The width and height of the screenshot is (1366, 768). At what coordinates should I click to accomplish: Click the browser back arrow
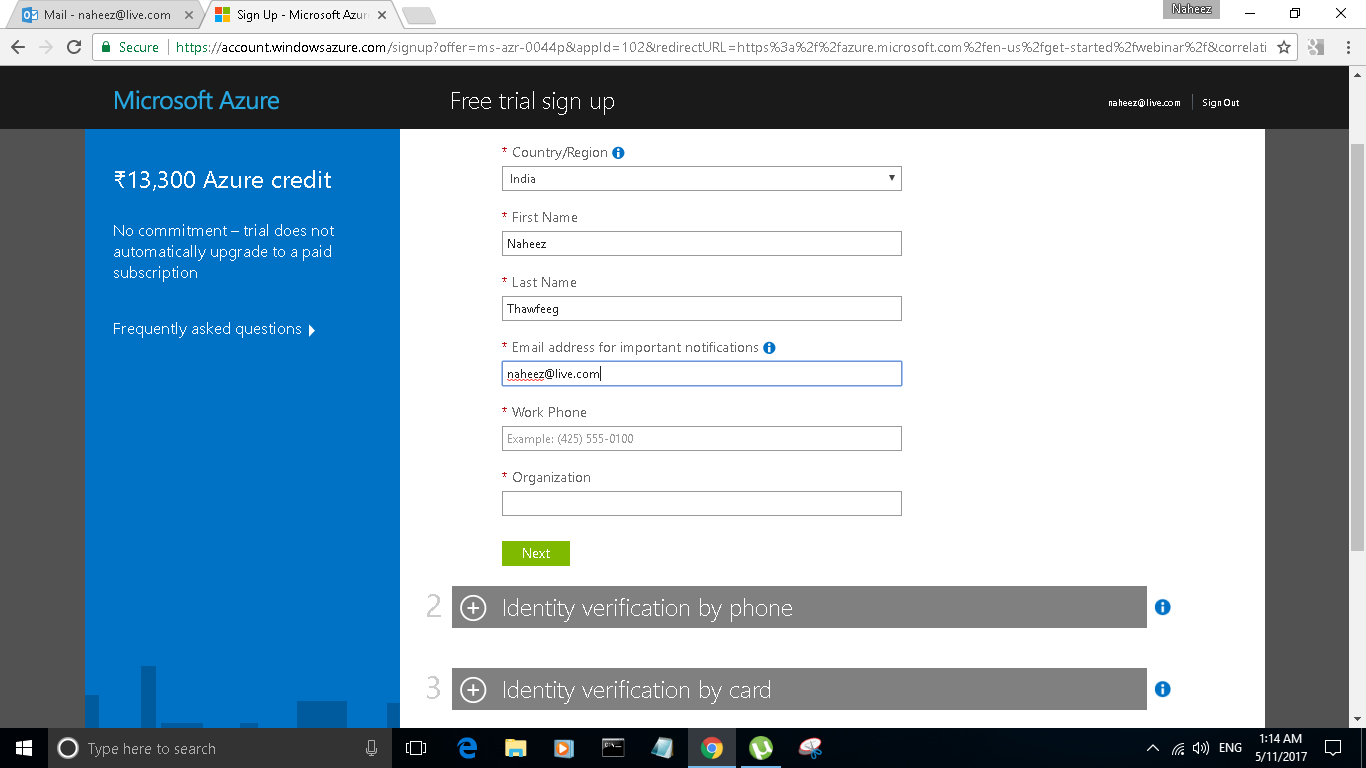tap(17, 47)
